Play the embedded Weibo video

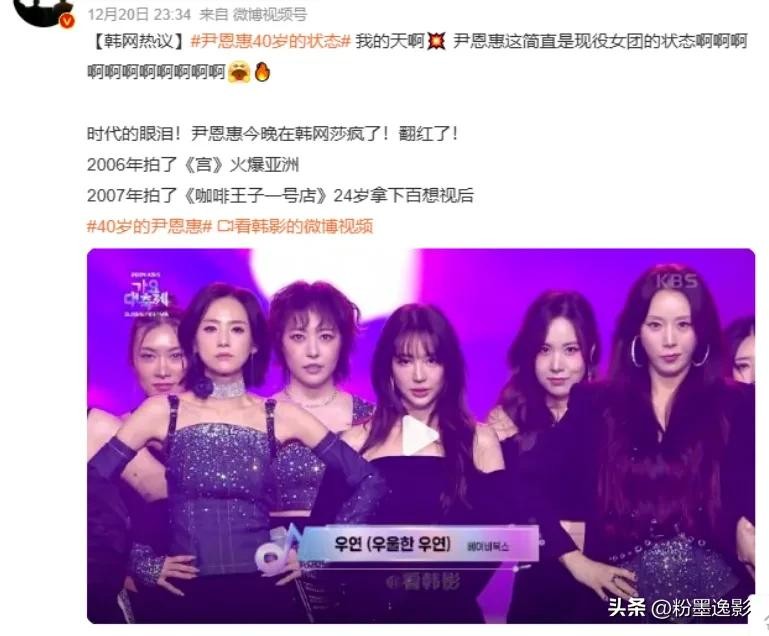(x=419, y=434)
